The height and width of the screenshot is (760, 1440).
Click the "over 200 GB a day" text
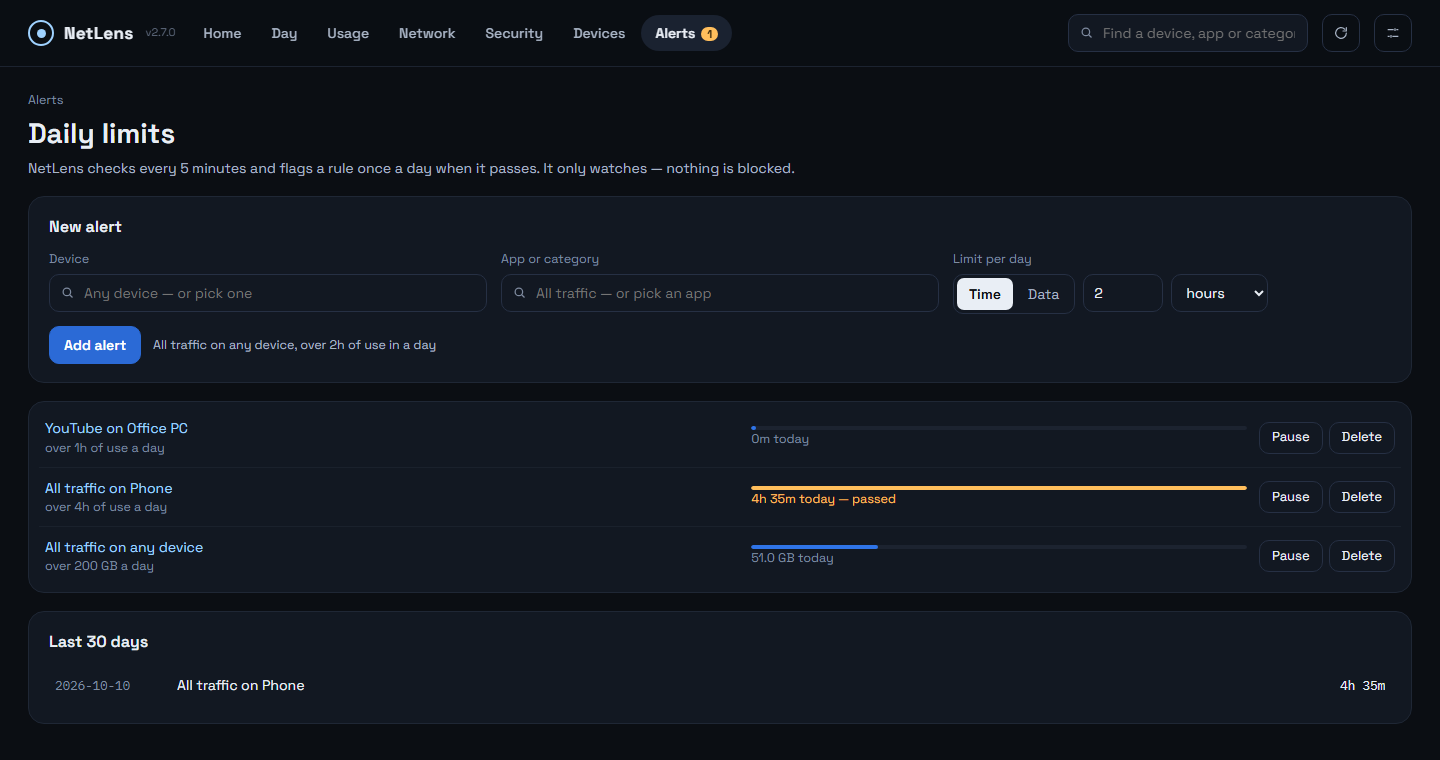coord(99,566)
